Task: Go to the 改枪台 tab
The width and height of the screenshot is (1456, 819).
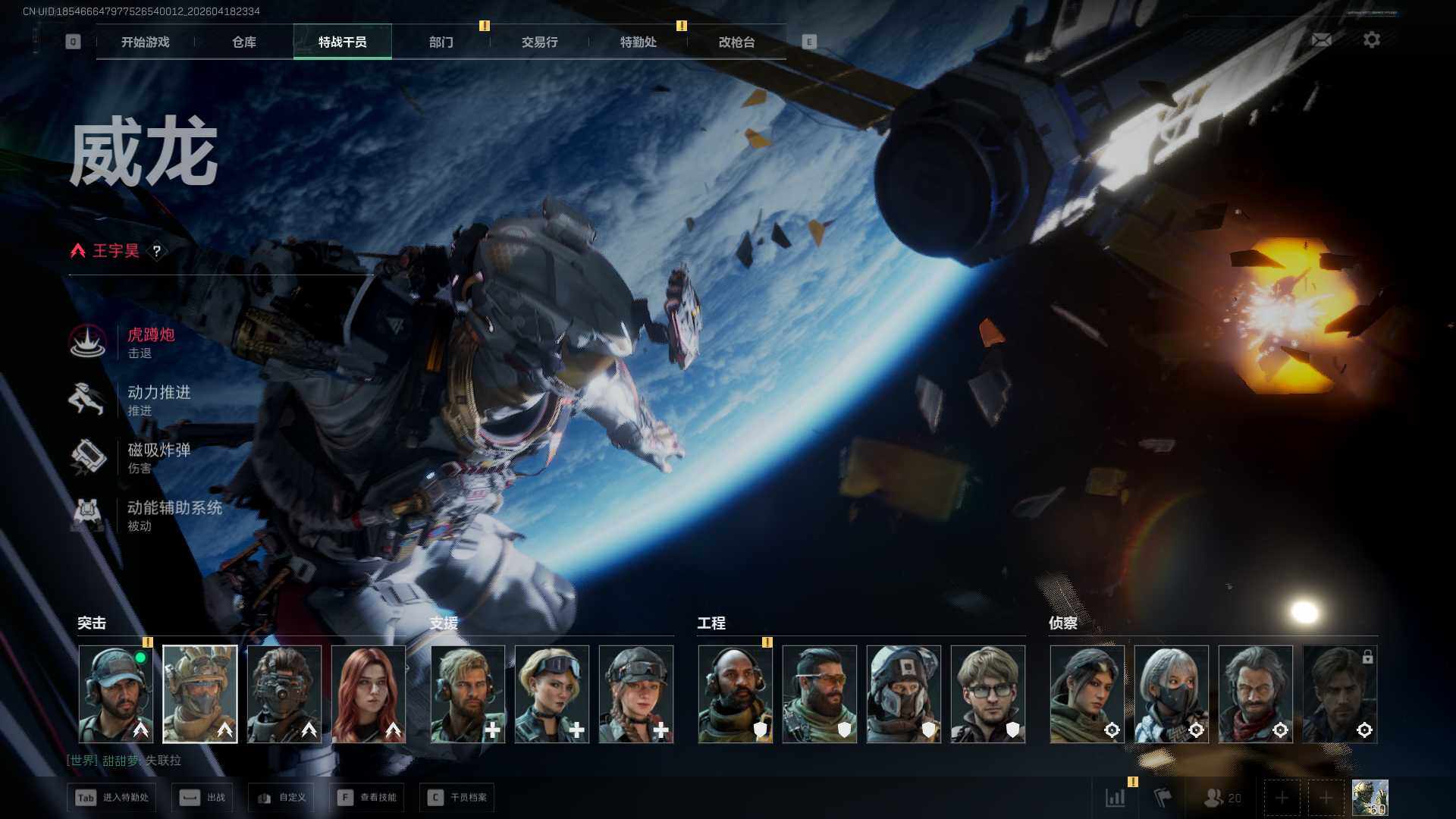Action: pos(736,42)
